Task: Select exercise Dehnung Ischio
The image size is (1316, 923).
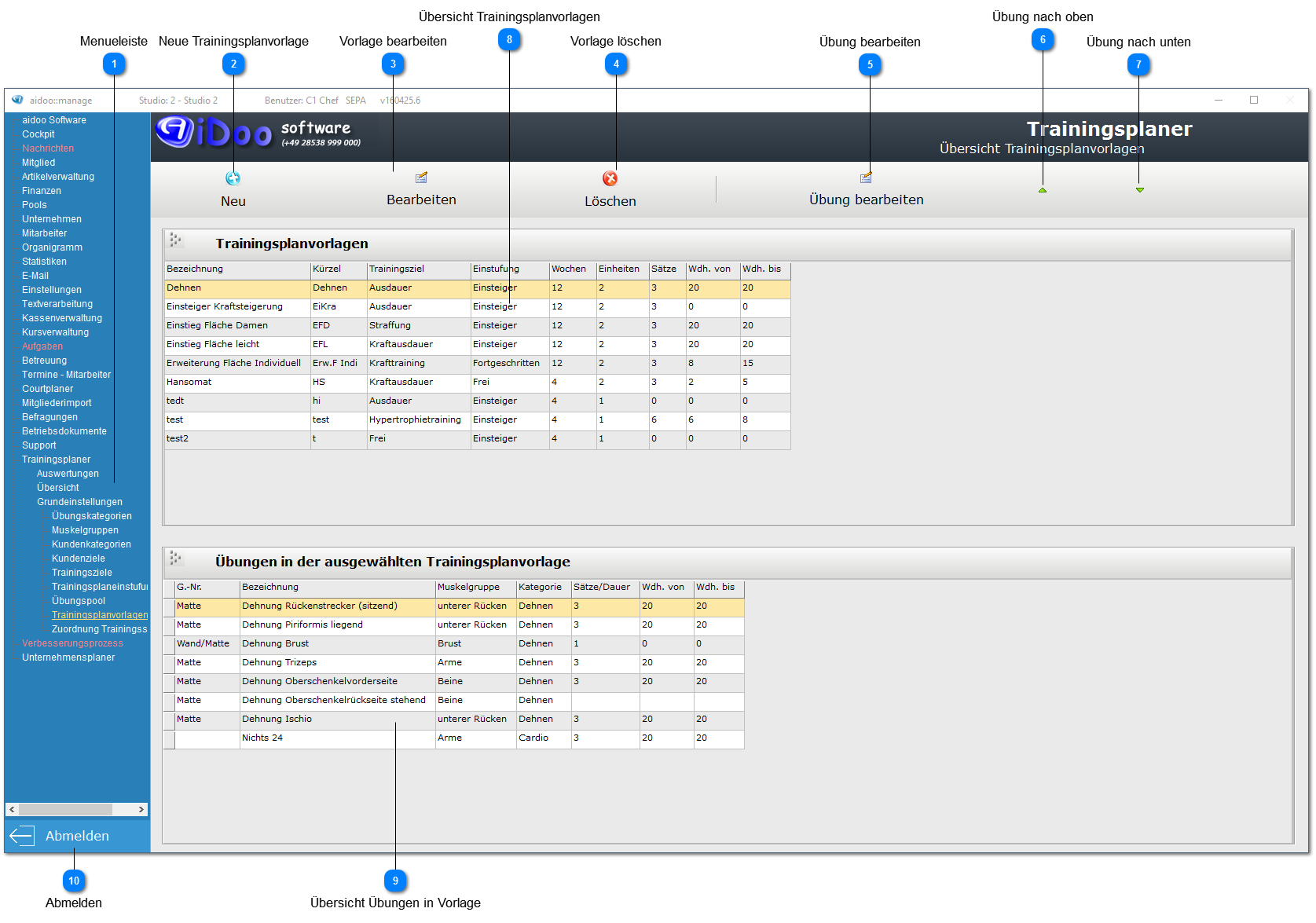Action: 454,720
